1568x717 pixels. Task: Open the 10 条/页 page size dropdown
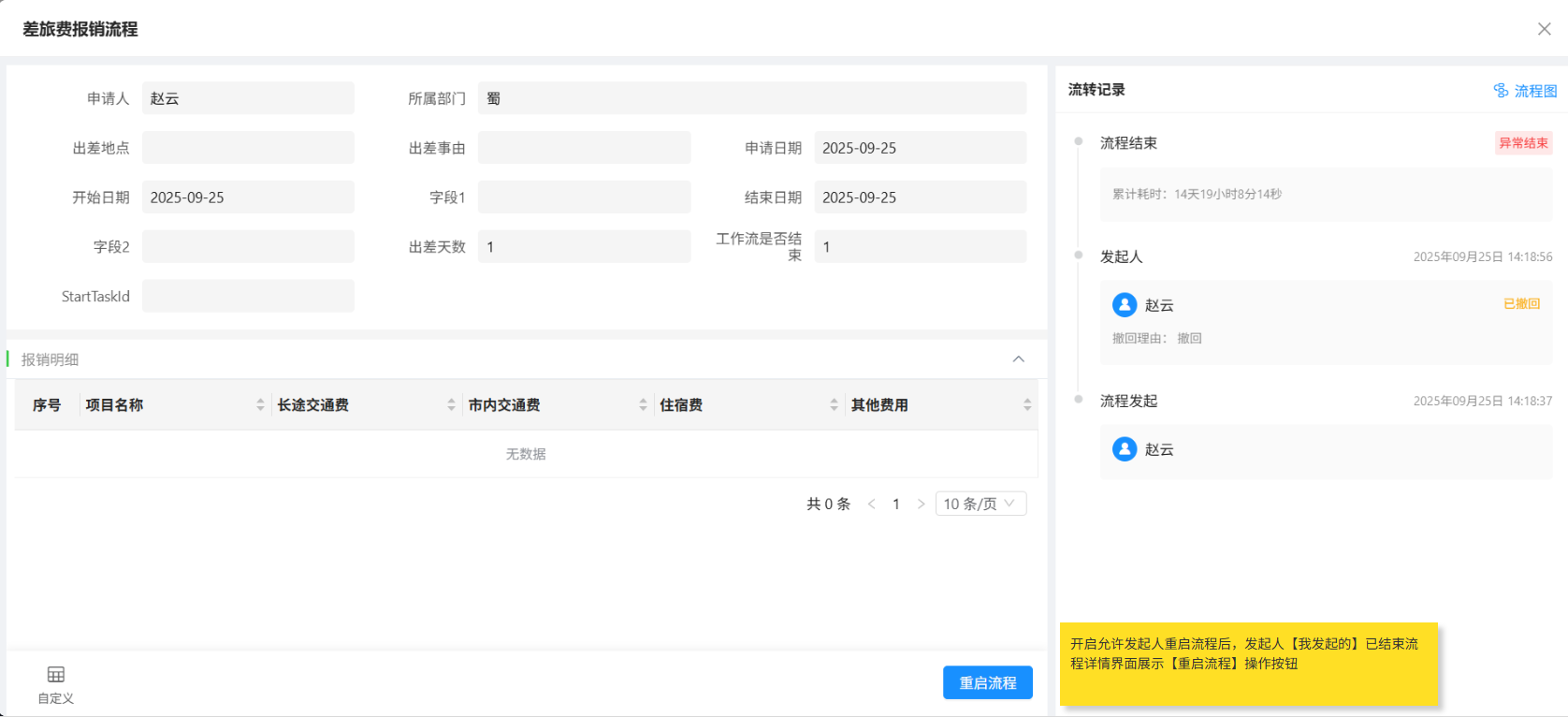click(x=980, y=504)
